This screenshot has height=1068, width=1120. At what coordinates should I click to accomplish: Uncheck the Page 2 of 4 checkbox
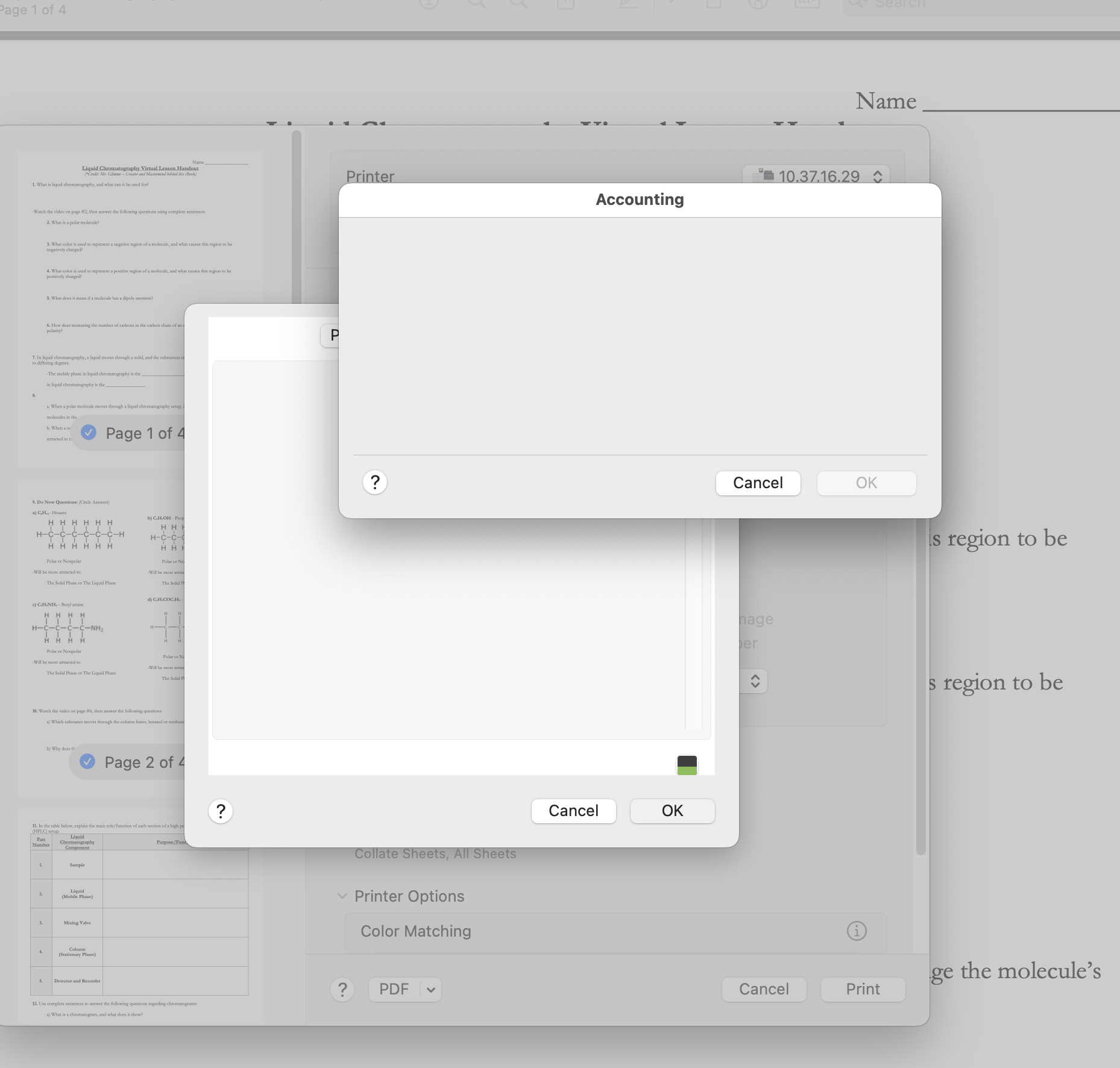87,761
